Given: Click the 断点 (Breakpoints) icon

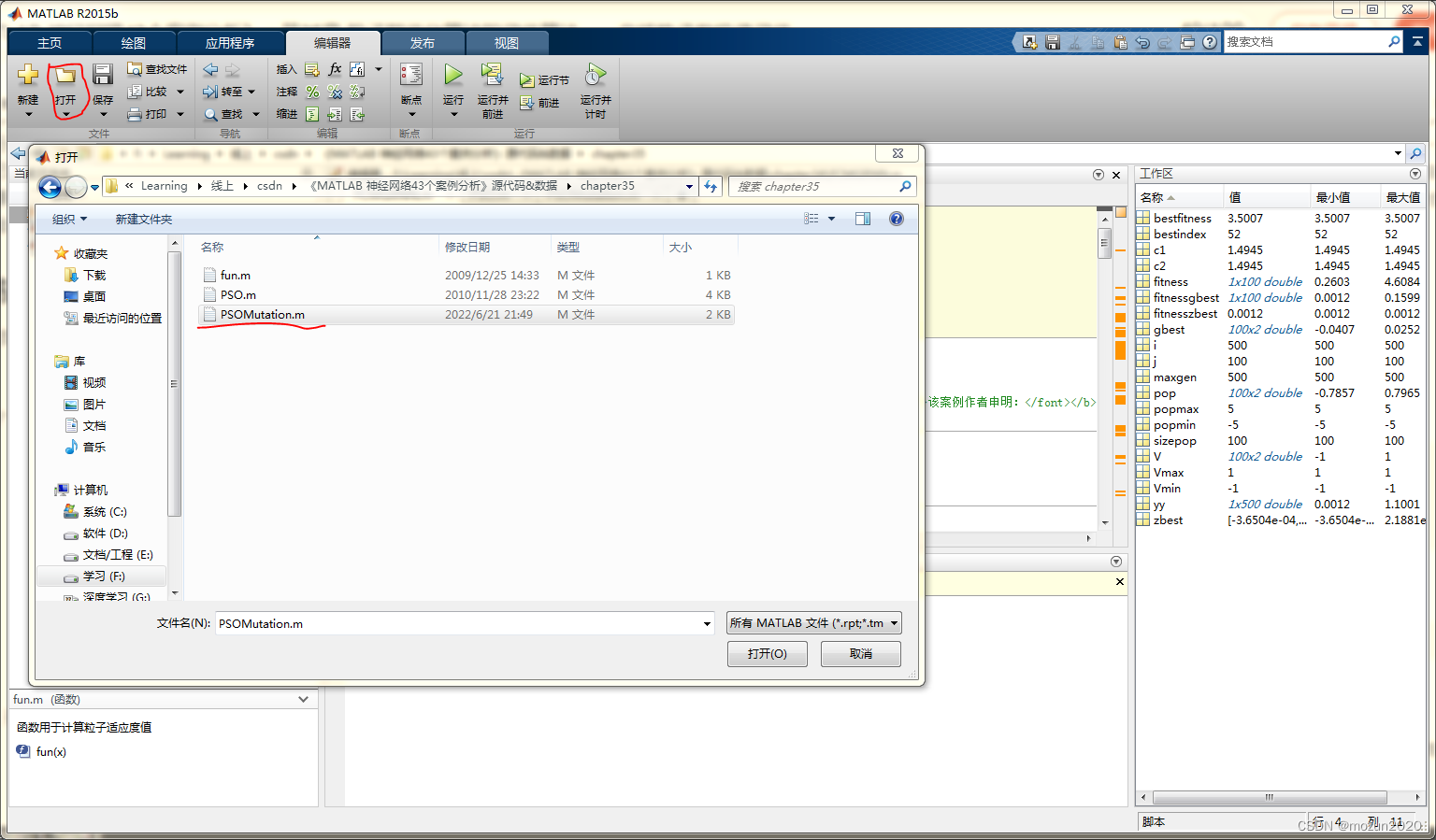Looking at the screenshot, I should (411, 75).
